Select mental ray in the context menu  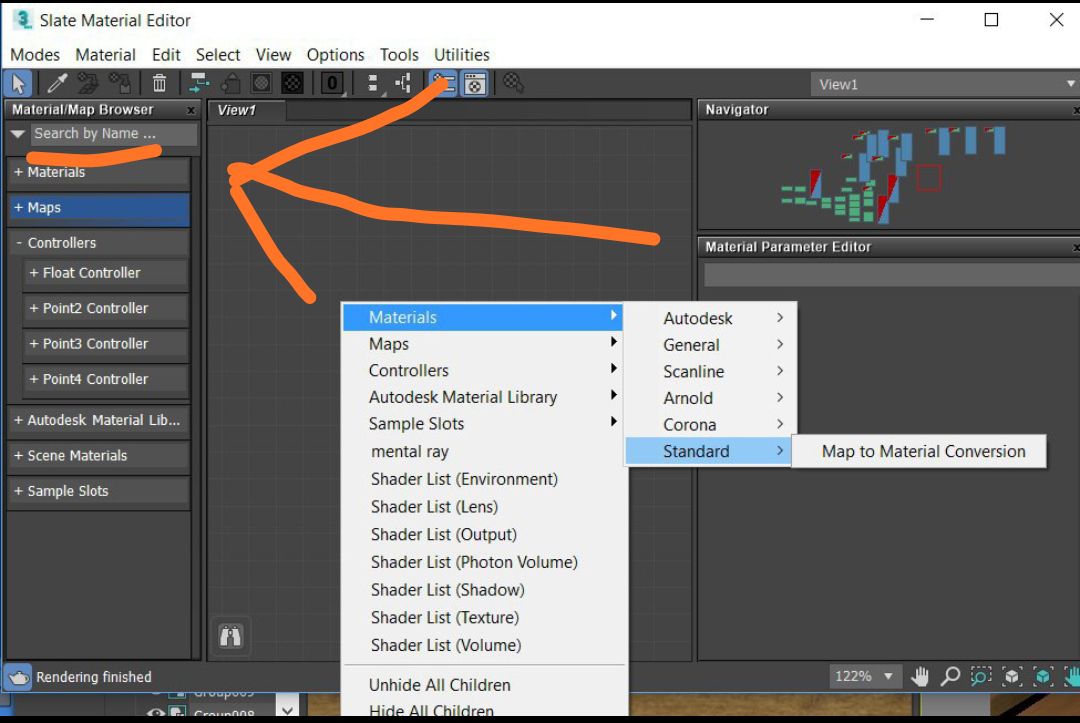pyautogui.click(x=484, y=452)
